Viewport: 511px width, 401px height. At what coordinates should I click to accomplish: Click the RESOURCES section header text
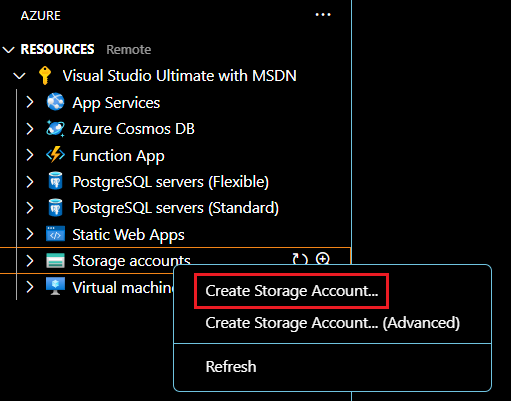click(57, 49)
